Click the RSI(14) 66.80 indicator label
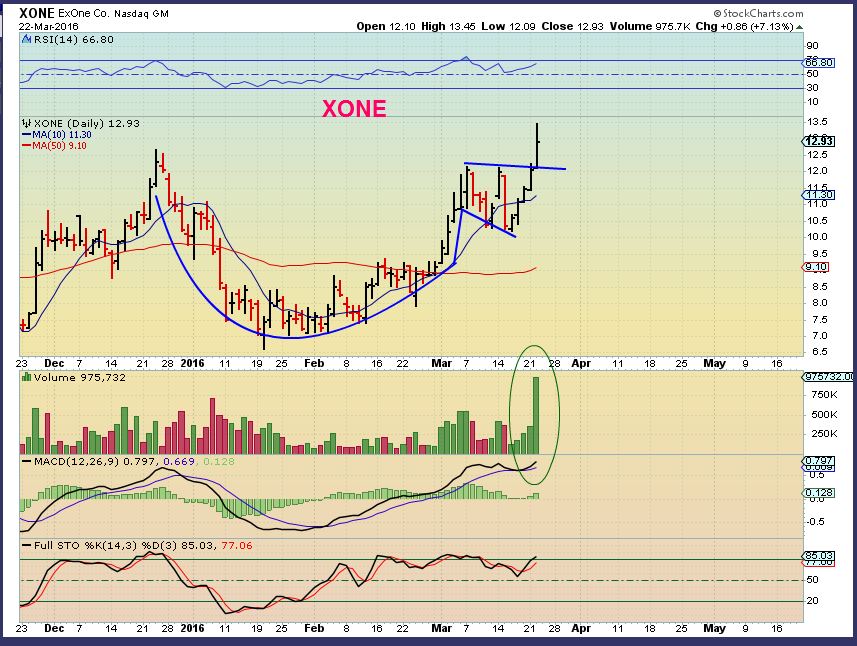The width and height of the screenshot is (857, 646). pyautogui.click(x=74, y=39)
